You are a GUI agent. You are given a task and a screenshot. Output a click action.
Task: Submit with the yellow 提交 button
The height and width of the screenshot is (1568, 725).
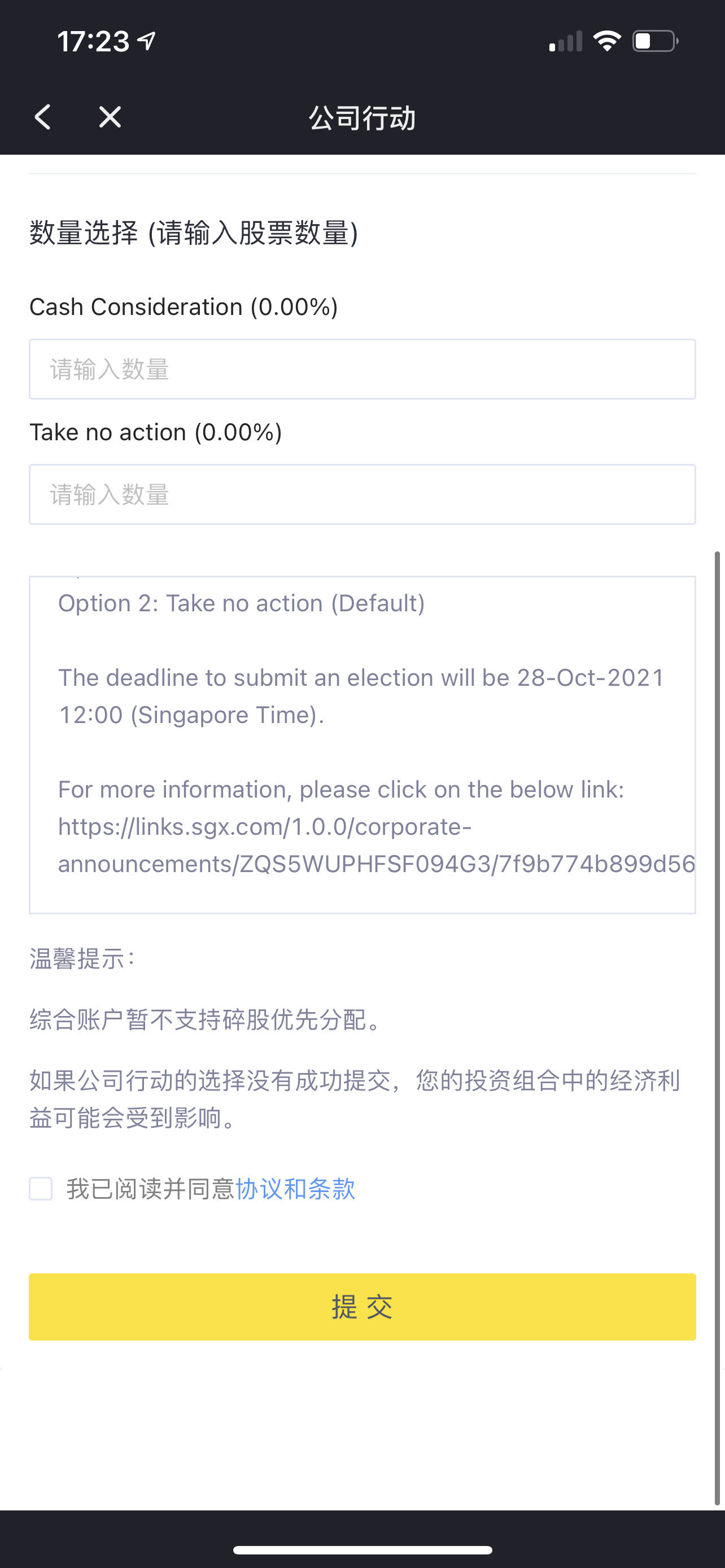(362, 1307)
